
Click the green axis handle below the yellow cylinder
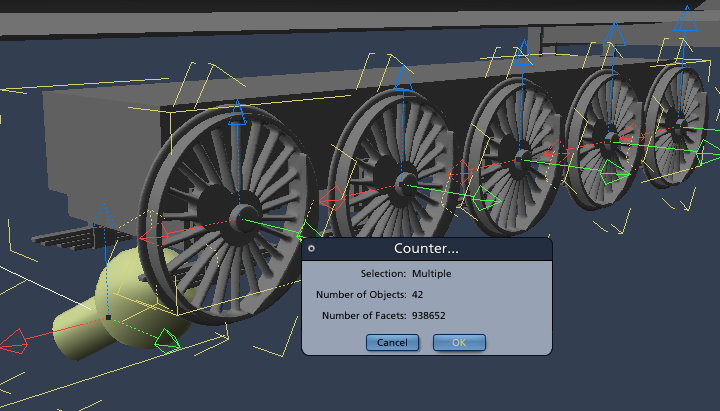167,341
